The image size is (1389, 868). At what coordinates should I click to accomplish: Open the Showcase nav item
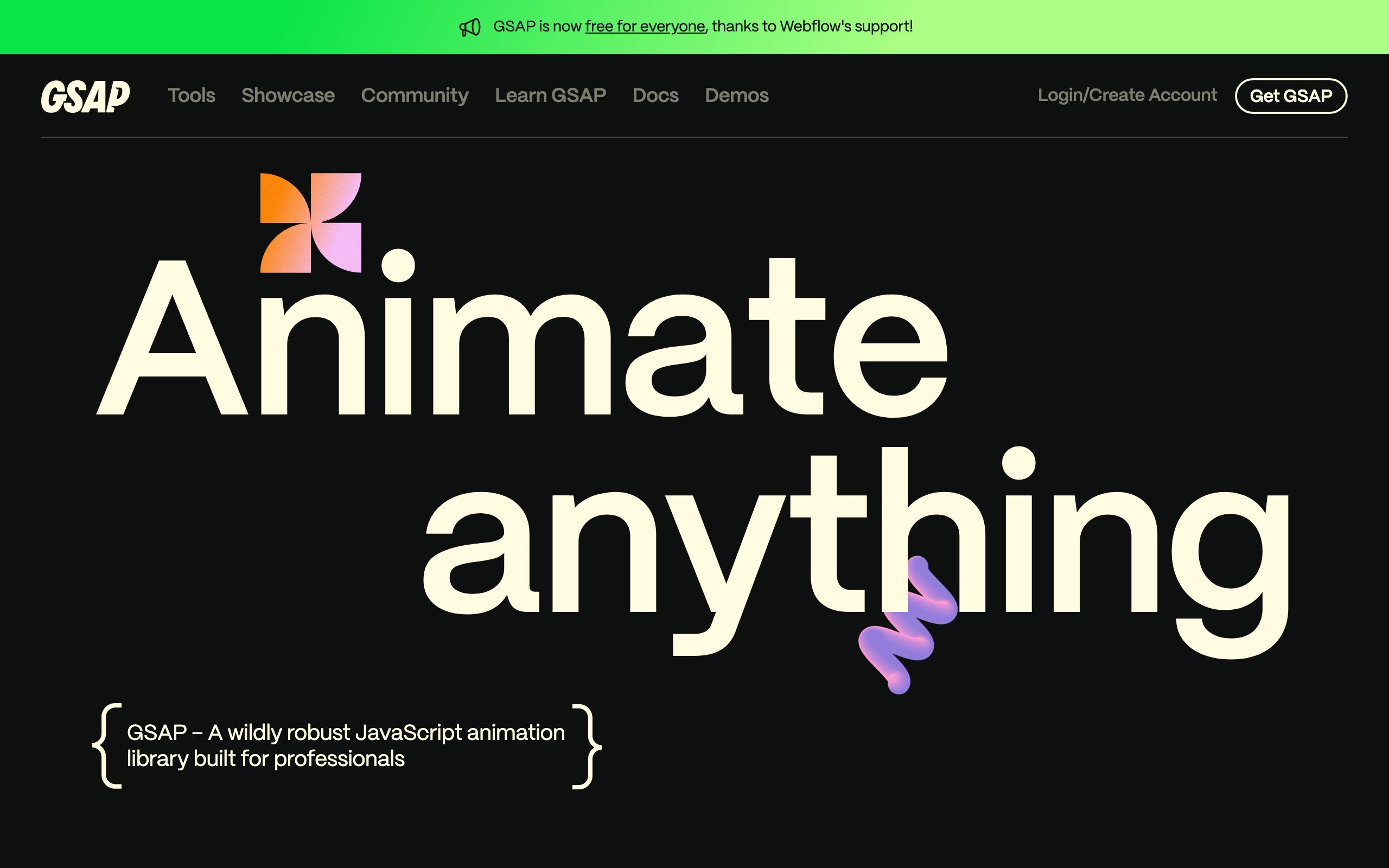288,95
